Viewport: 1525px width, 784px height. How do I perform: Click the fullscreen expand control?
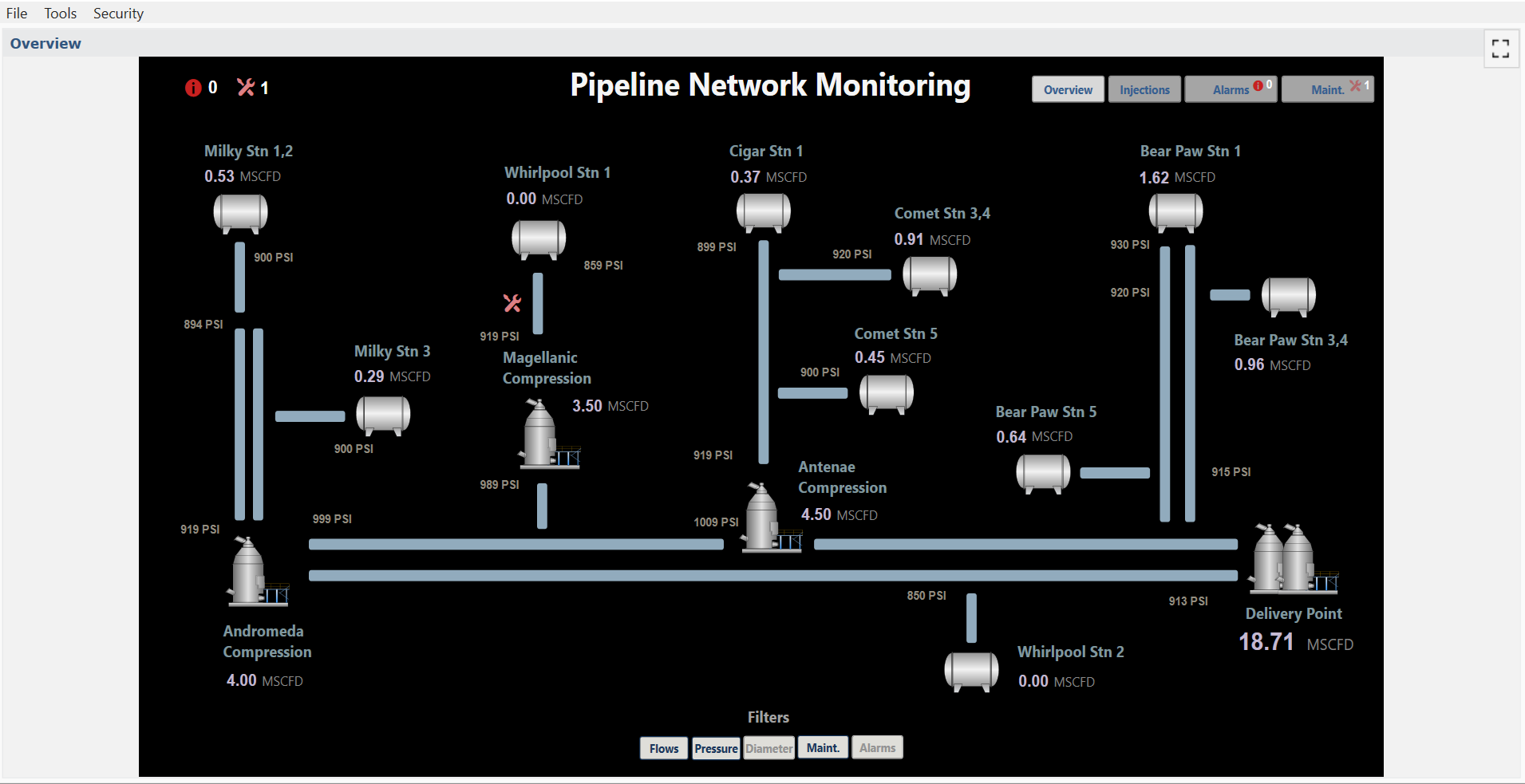click(1501, 49)
